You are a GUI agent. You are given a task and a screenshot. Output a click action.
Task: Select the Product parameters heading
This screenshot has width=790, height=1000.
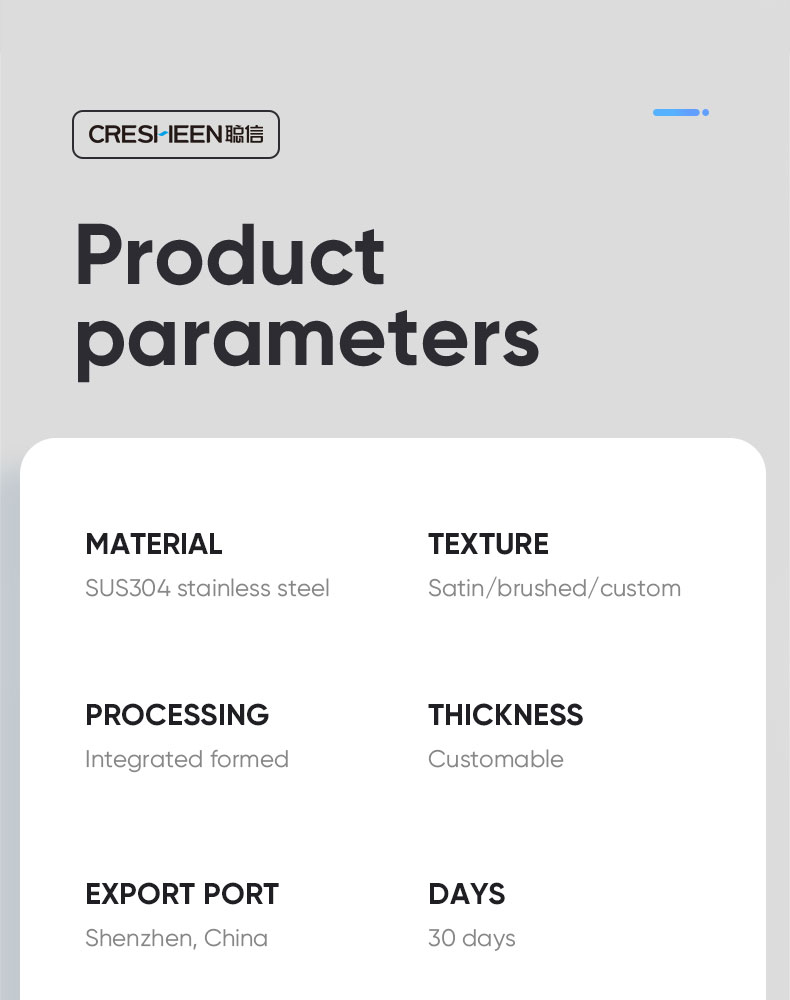coord(307,300)
